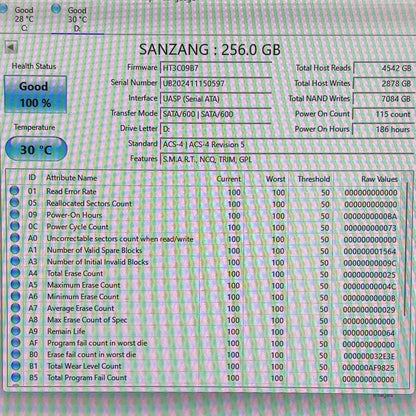
Task: Select Uncorrectable sectors count when read/write name
Action: [x=120, y=239]
